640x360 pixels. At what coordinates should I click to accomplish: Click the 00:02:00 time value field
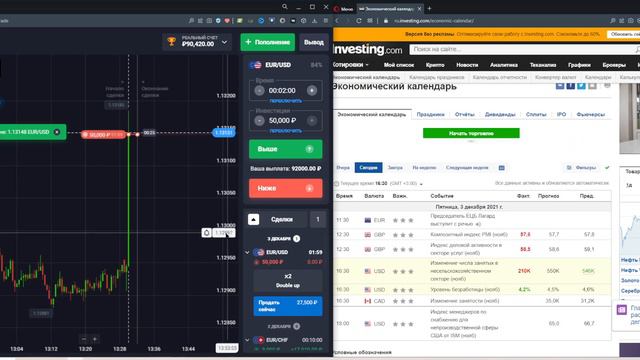click(282, 91)
